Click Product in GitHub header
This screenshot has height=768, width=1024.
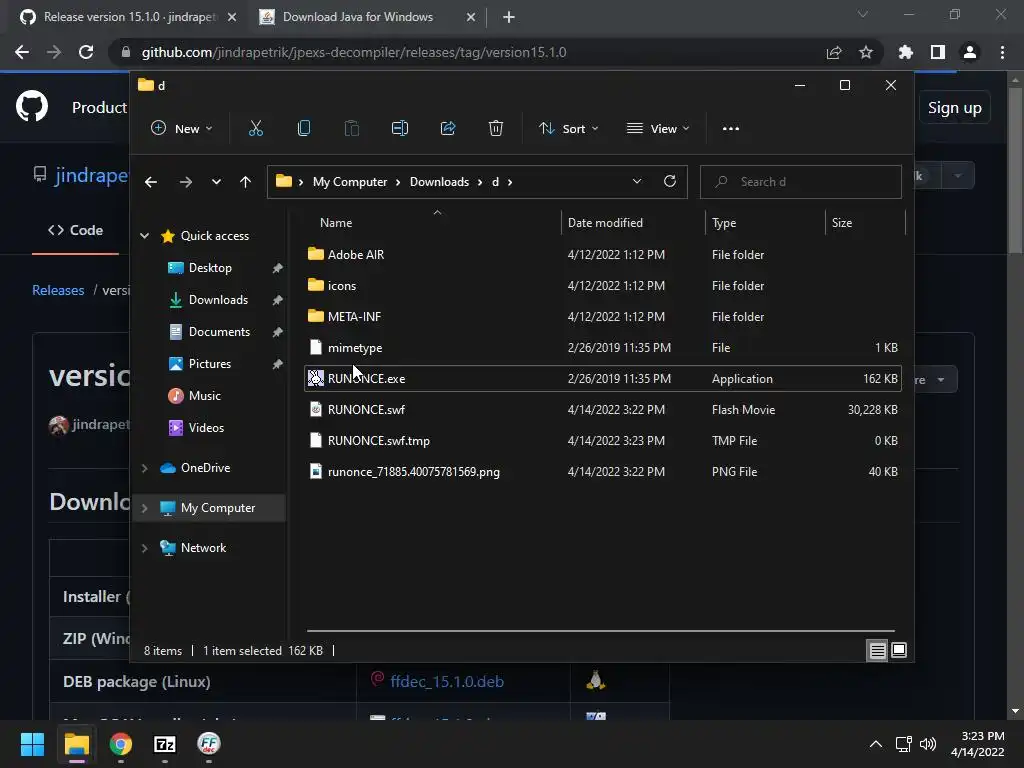pyautogui.click(x=99, y=107)
